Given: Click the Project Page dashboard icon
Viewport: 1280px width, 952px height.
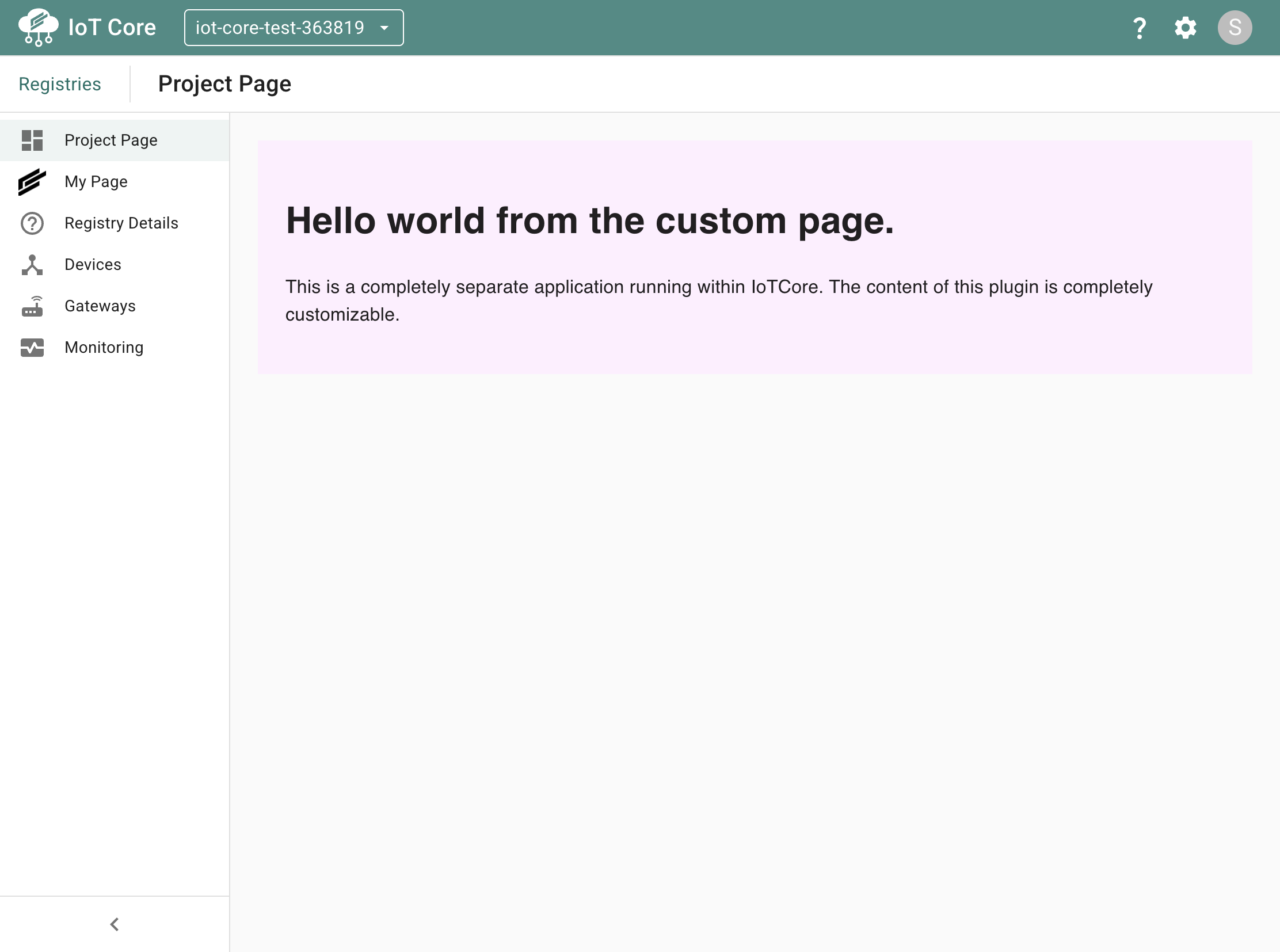Looking at the screenshot, I should [x=32, y=140].
